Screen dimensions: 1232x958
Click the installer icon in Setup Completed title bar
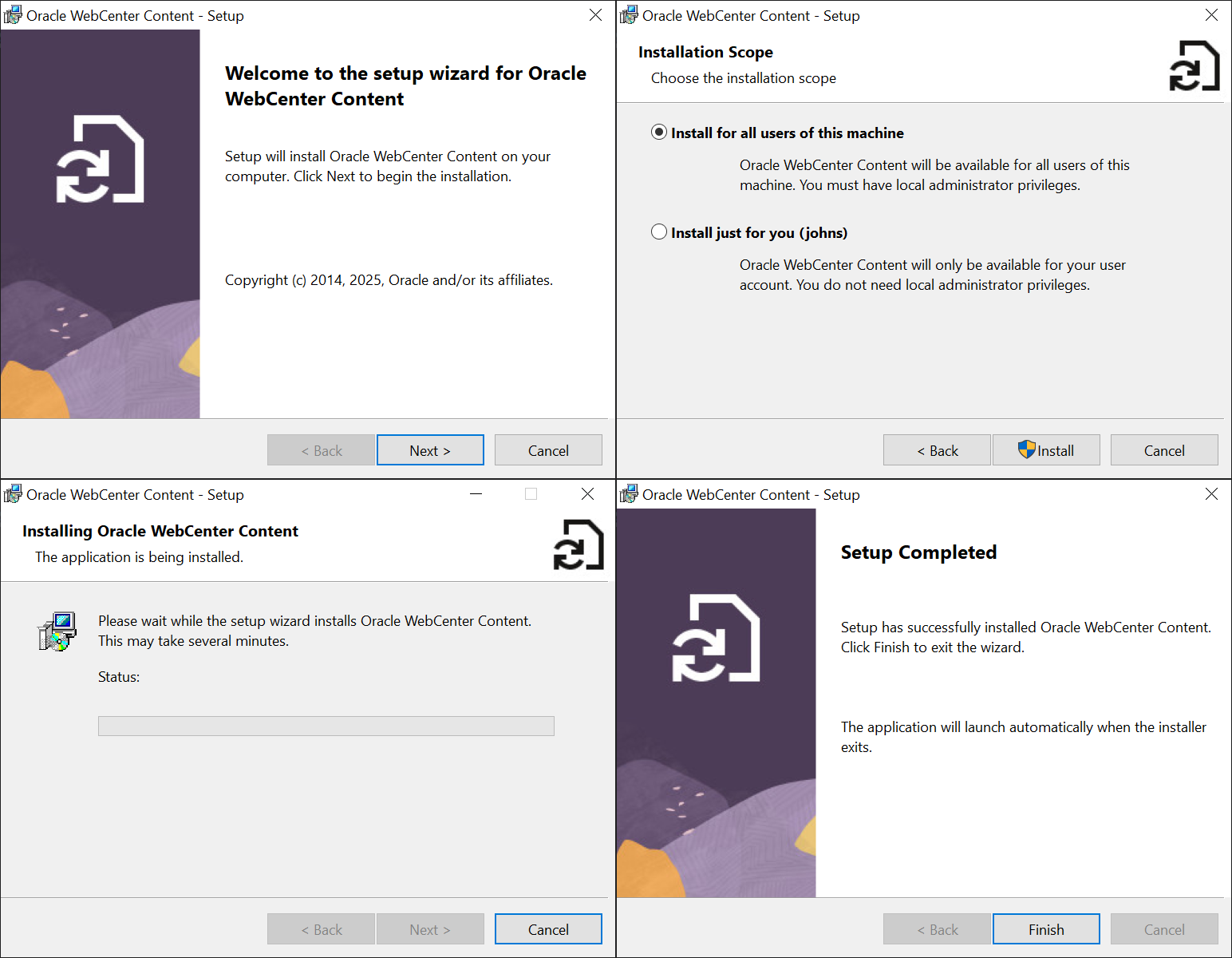(629, 494)
